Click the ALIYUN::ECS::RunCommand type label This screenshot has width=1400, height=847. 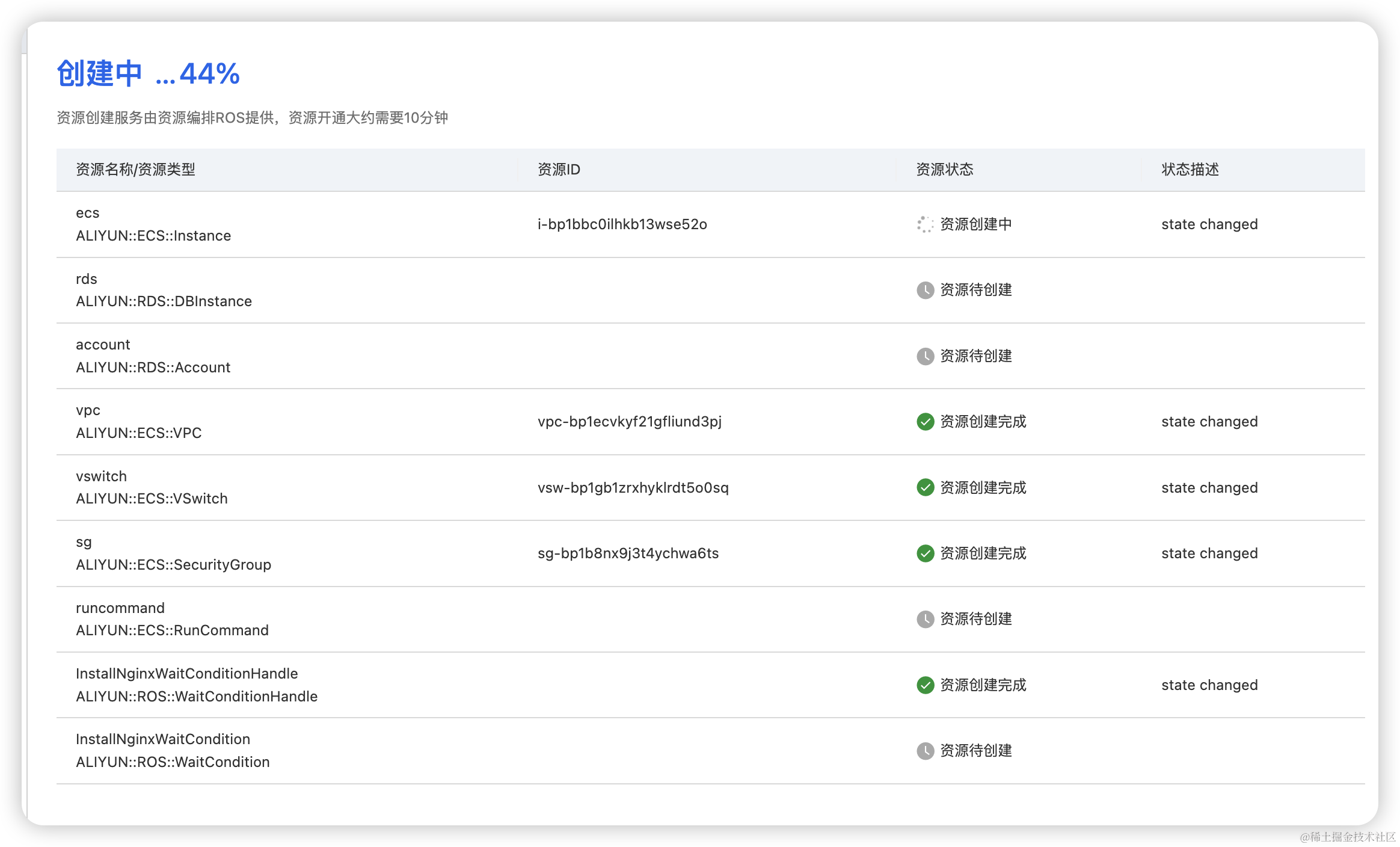(x=173, y=630)
